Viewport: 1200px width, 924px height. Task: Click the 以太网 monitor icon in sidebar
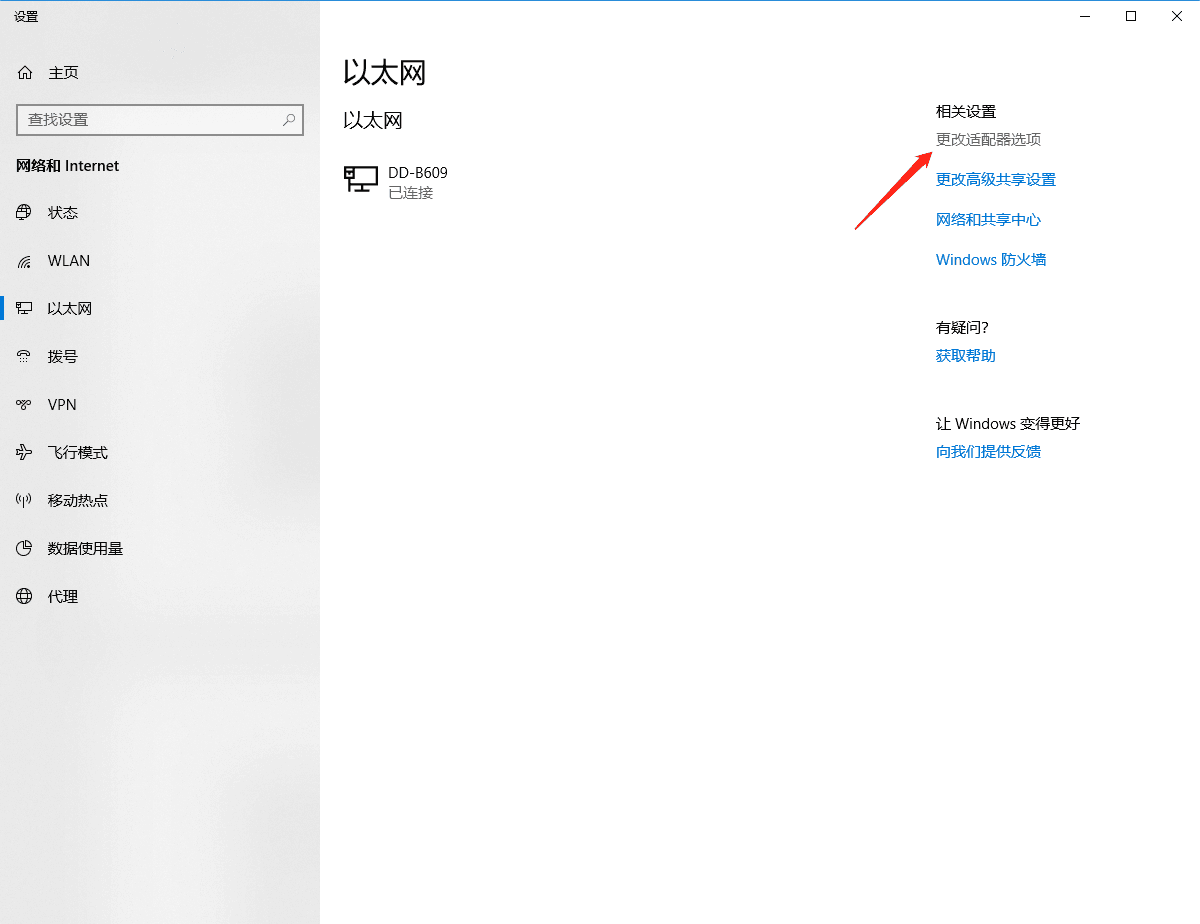click(25, 309)
